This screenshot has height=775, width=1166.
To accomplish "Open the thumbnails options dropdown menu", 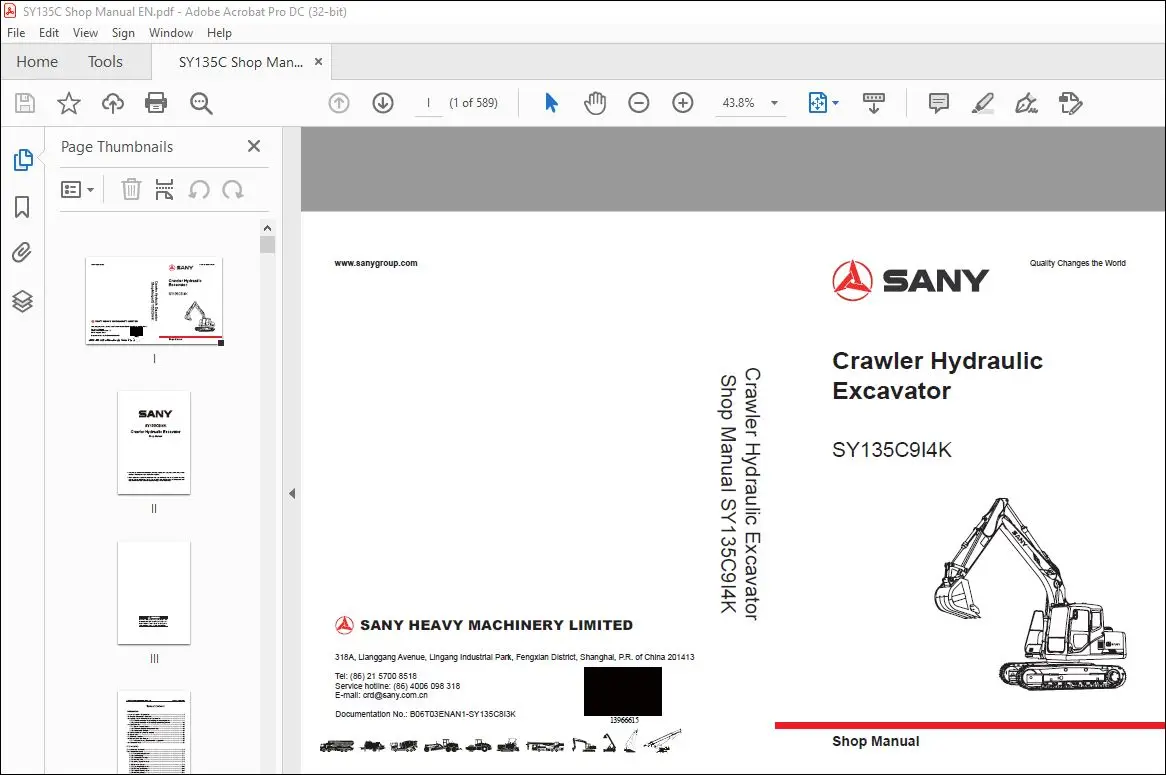I will coord(77,190).
